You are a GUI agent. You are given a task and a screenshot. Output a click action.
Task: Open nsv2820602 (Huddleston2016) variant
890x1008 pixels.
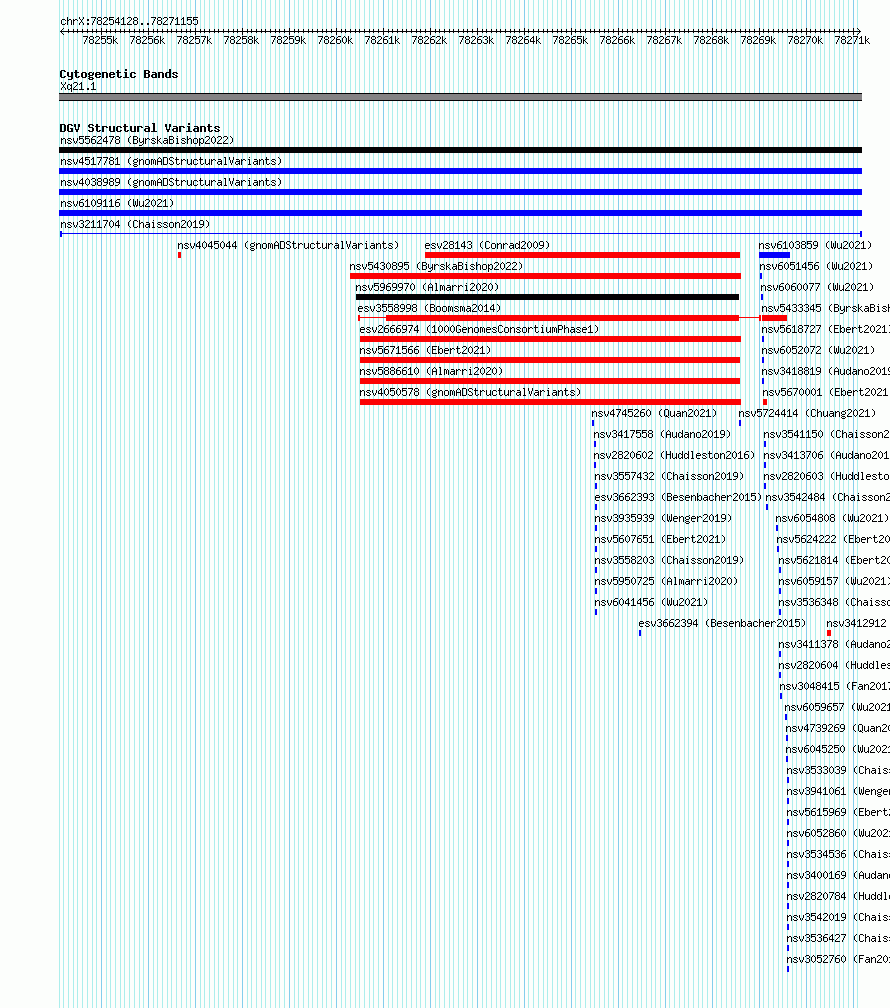point(674,455)
